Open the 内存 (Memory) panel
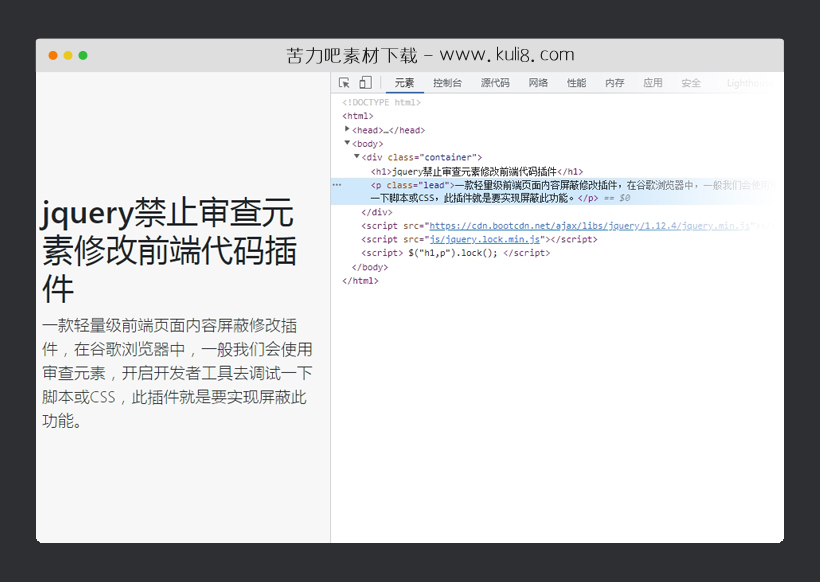 (613, 81)
